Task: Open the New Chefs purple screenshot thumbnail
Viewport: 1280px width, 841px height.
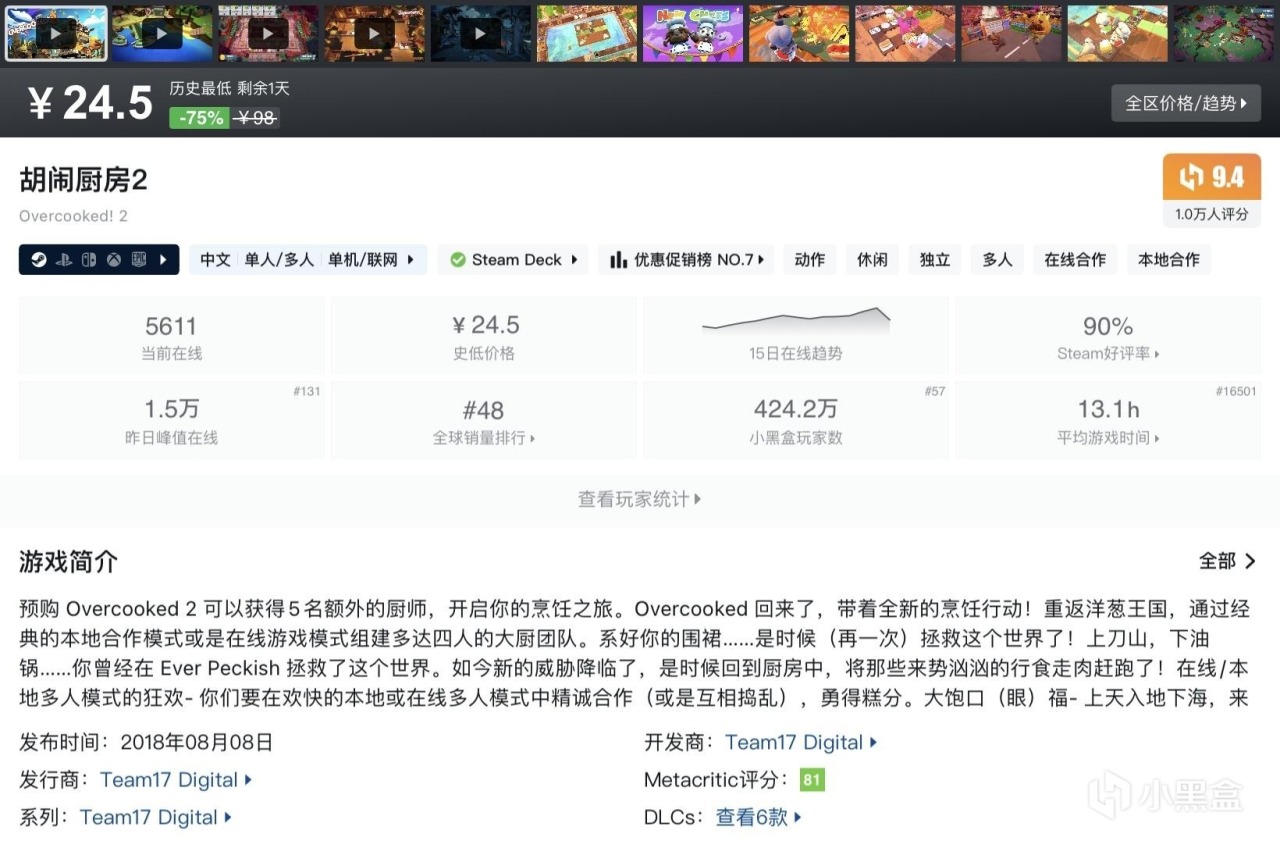Action: 693,34
